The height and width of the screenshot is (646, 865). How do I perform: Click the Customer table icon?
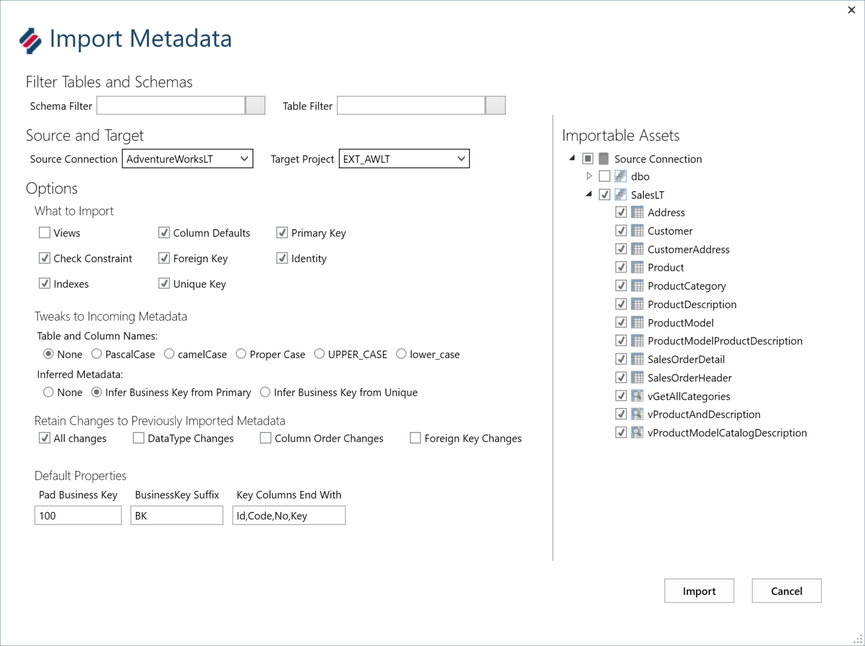(x=637, y=231)
